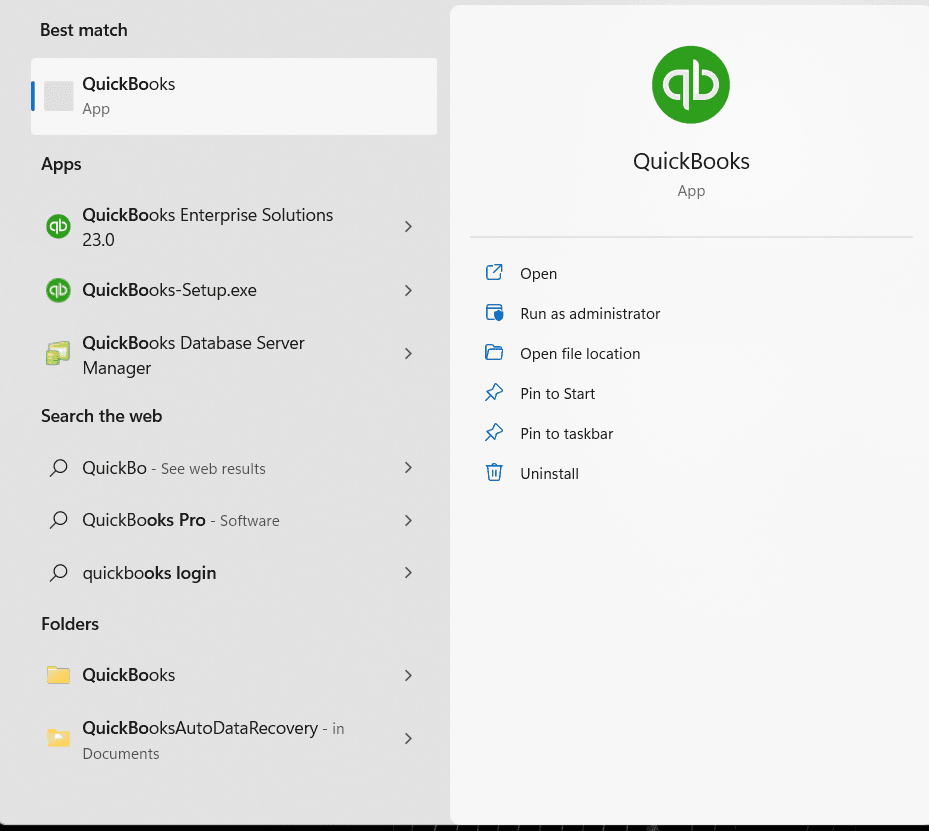
Task: Choose Run as administrator
Action: (590, 313)
